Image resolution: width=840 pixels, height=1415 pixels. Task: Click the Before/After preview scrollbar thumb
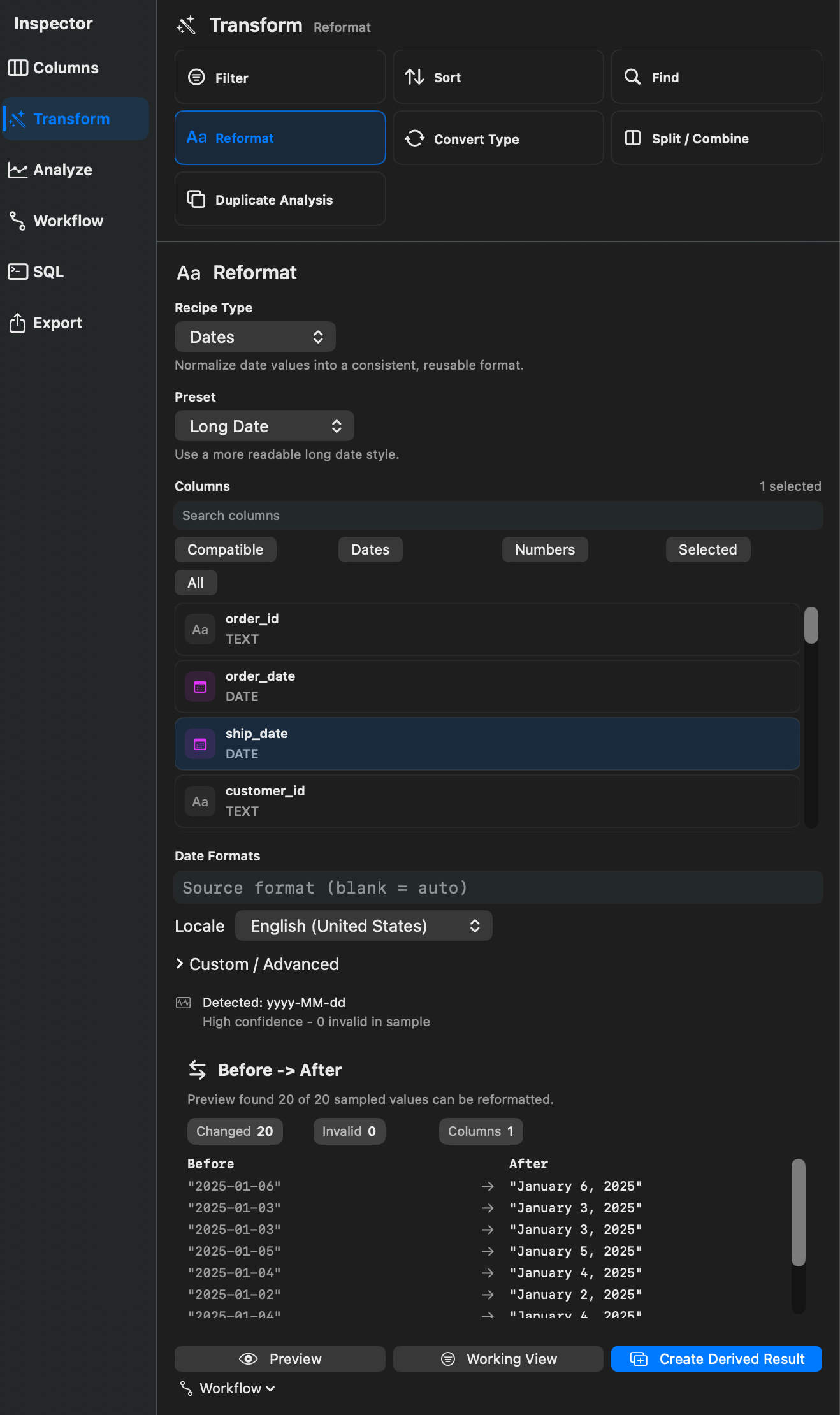pyautogui.click(x=799, y=1212)
